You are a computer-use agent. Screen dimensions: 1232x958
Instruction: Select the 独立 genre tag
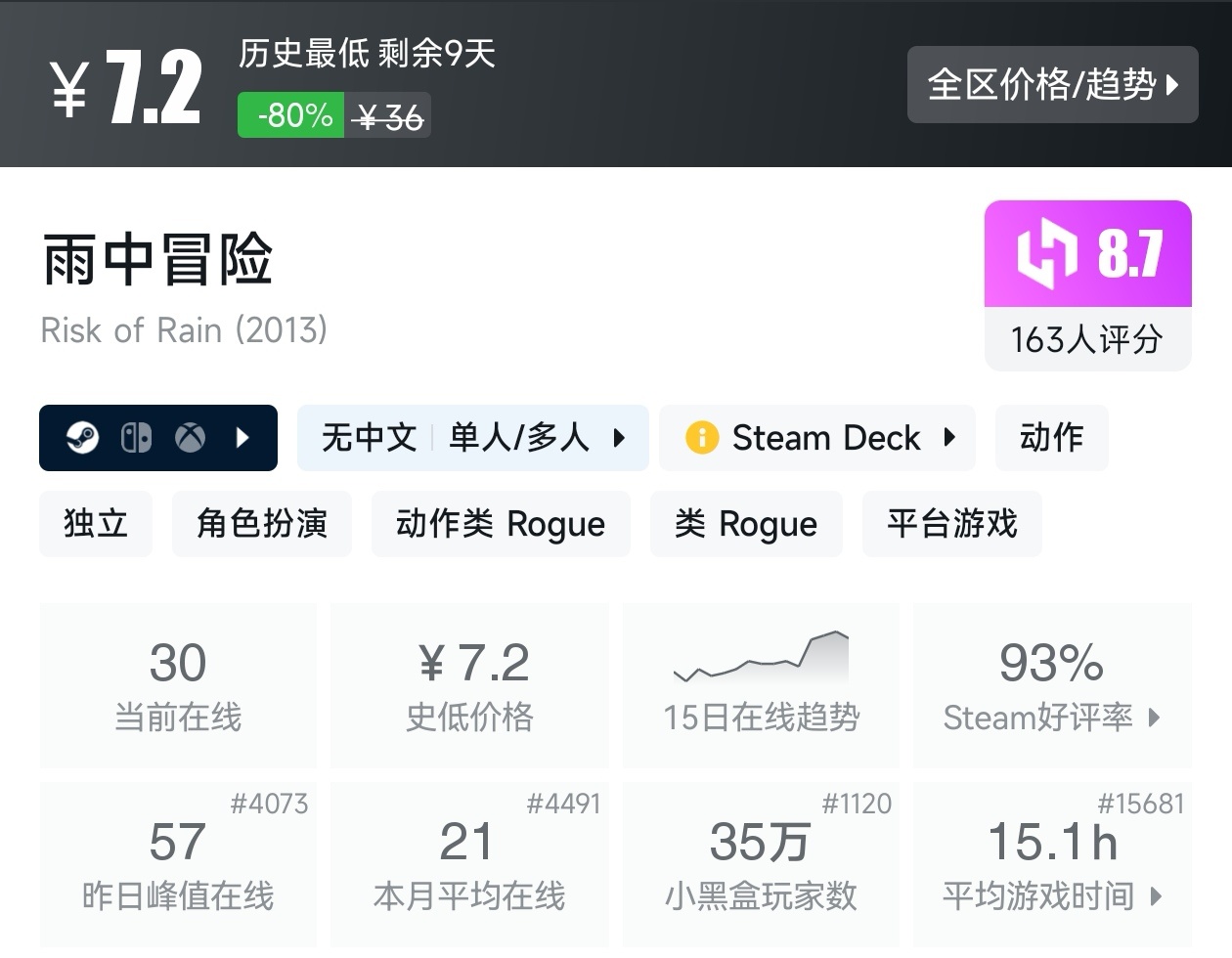[96, 524]
